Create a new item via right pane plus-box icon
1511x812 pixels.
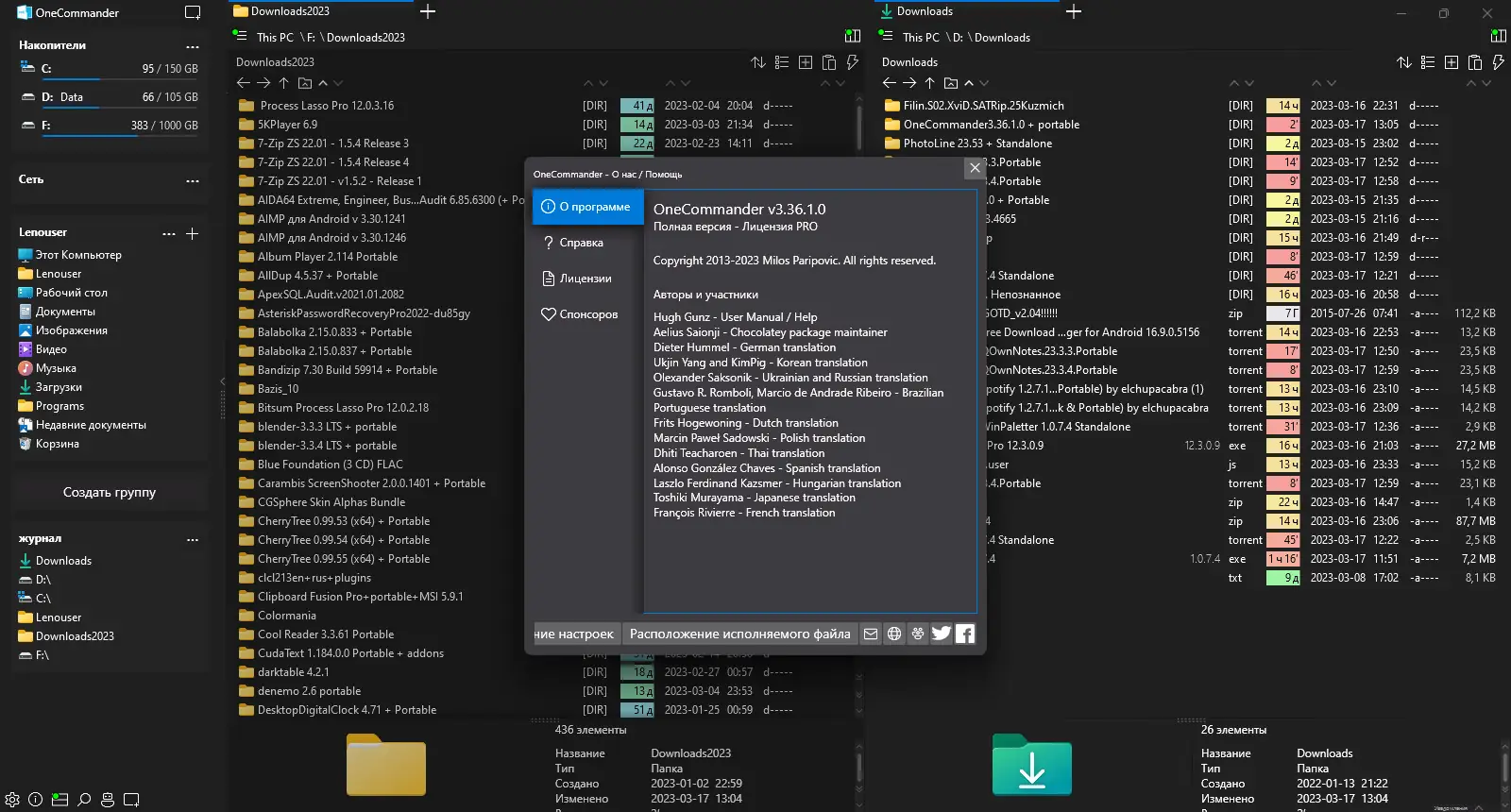pyautogui.click(x=1452, y=62)
